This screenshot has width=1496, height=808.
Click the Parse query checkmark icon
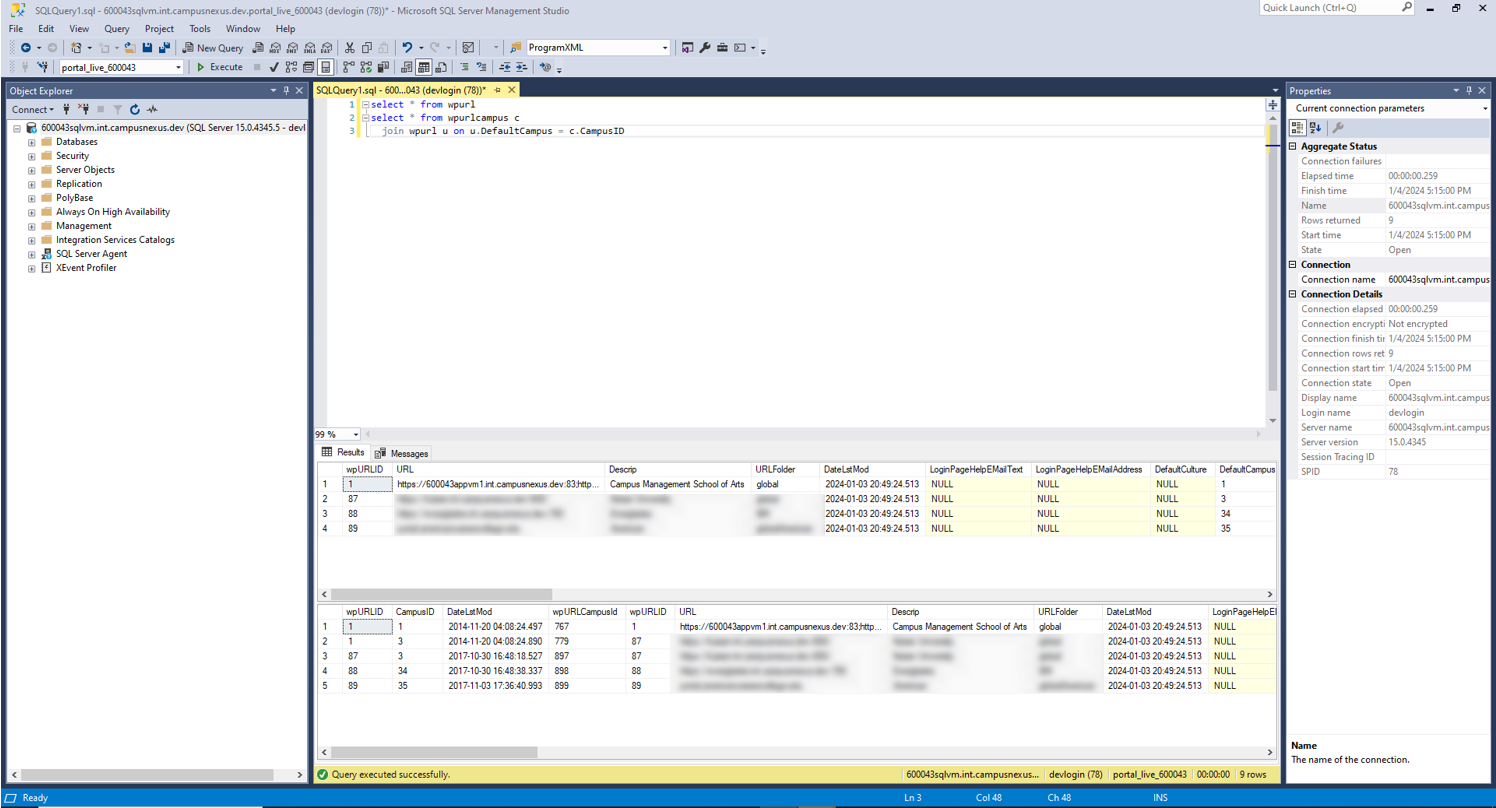point(274,67)
